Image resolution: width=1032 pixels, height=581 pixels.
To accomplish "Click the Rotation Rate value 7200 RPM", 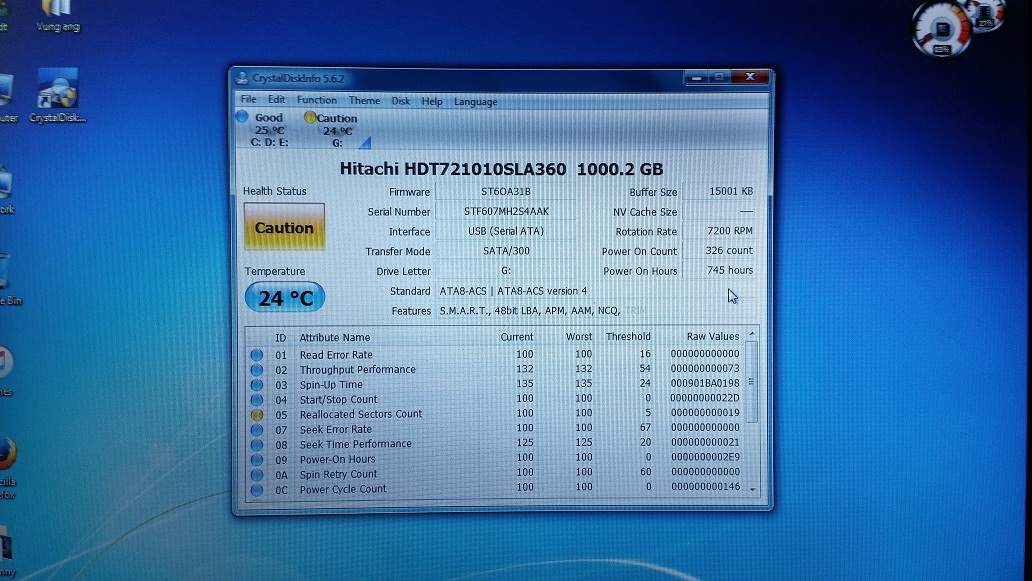I will click(729, 231).
